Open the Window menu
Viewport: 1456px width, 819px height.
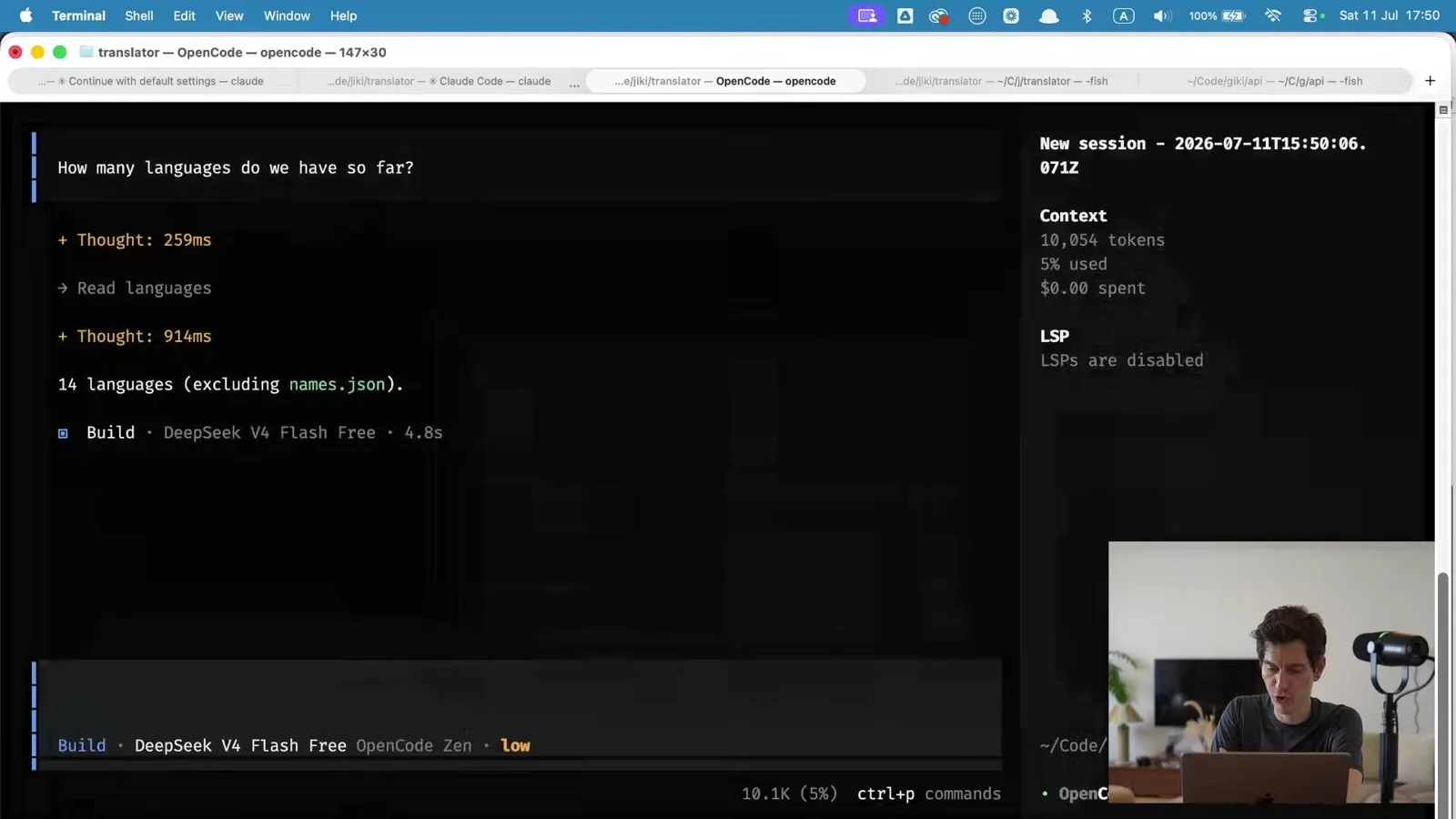pos(287,15)
